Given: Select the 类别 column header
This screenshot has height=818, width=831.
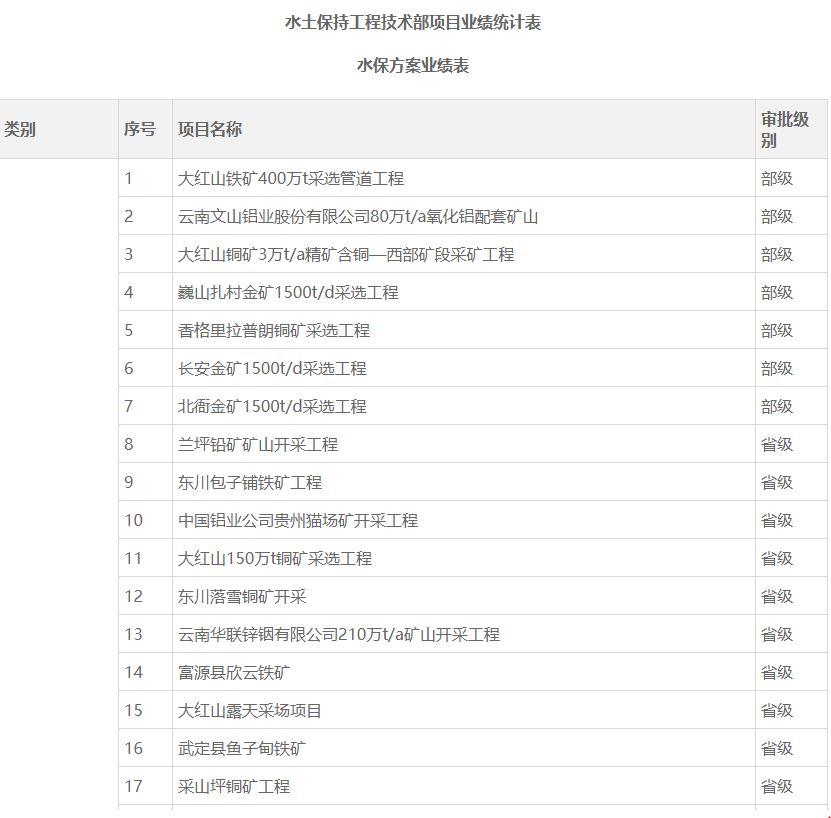Looking at the screenshot, I should (x=20, y=129).
